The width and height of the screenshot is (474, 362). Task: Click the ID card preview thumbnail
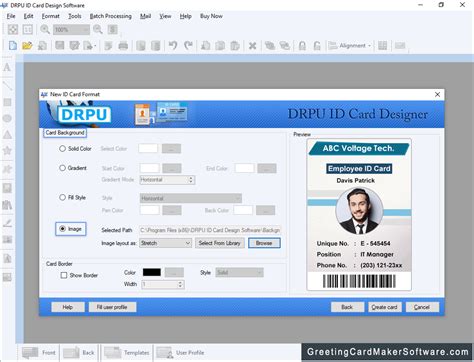tap(359, 215)
